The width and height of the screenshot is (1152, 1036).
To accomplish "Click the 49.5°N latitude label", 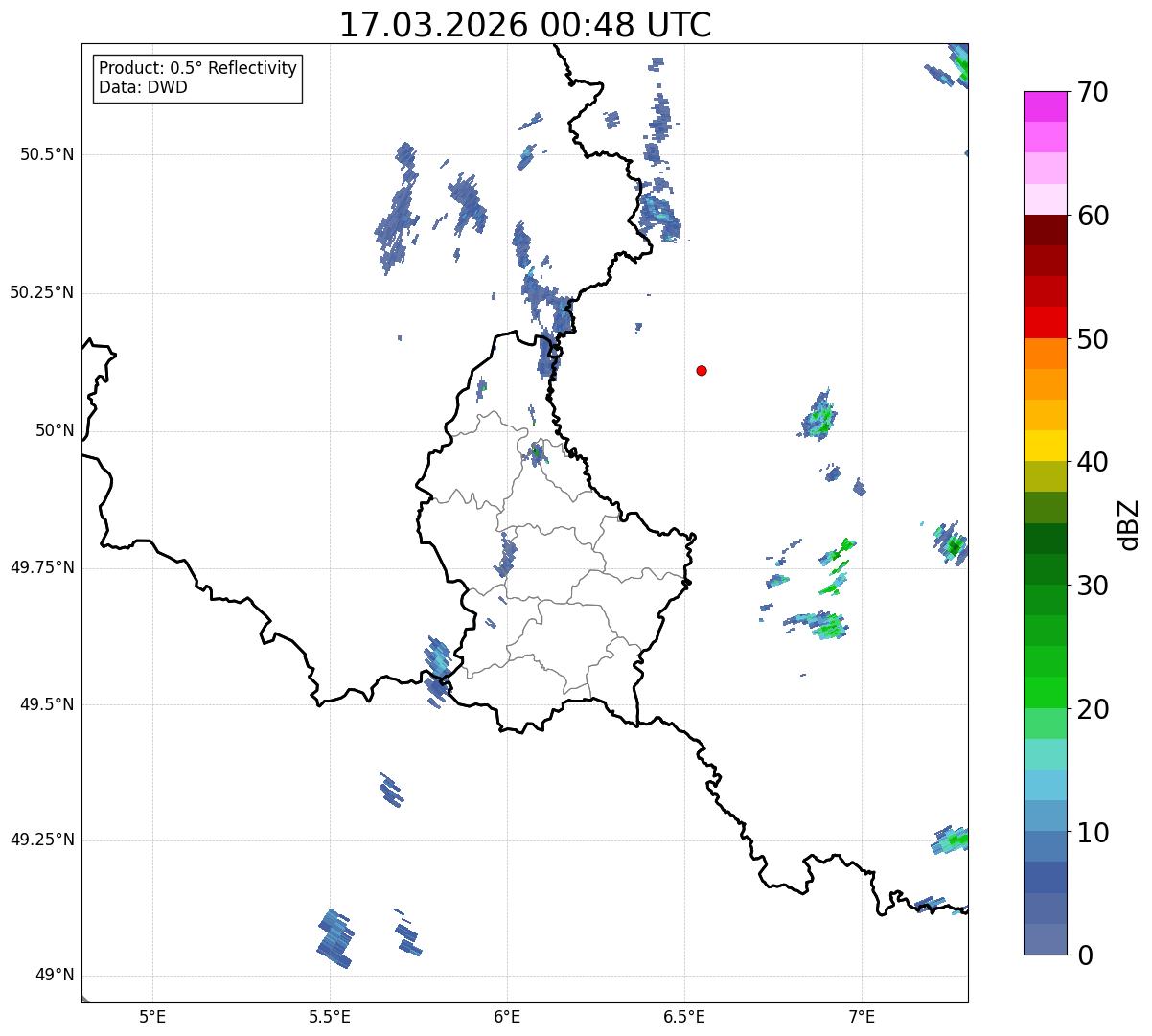I will (x=46, y=704).
